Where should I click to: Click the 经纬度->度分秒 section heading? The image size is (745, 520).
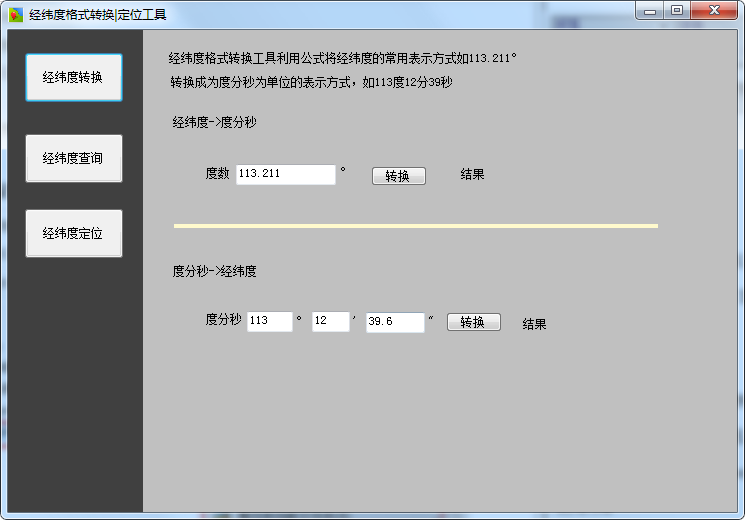click(215, 123)
